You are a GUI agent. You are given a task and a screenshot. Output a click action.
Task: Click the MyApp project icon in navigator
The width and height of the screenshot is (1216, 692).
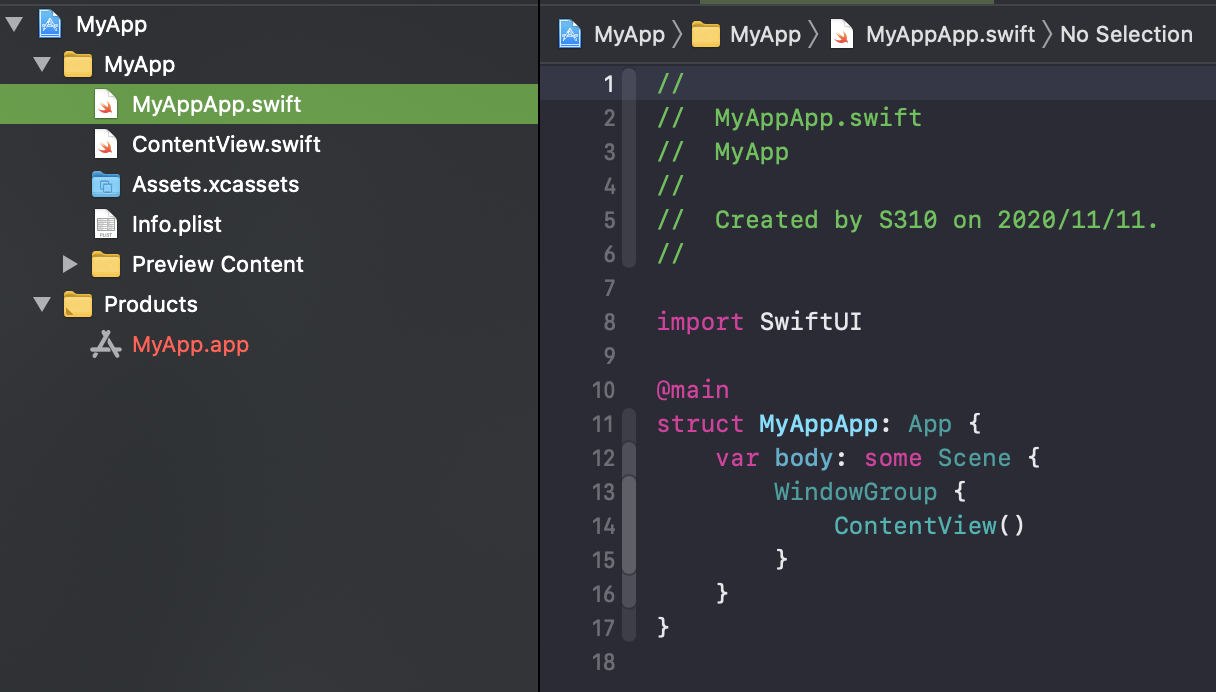click(x=50, y=24)
